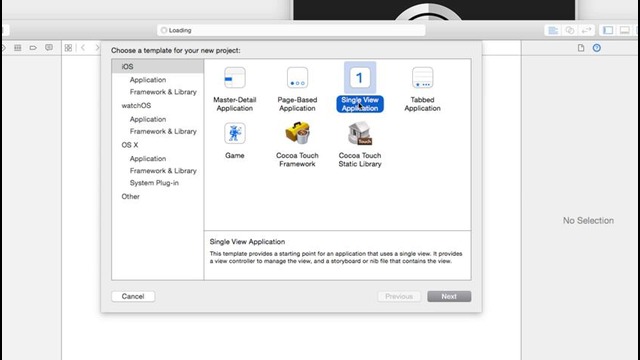Open the related items grid menu

(x=68, y=48)
